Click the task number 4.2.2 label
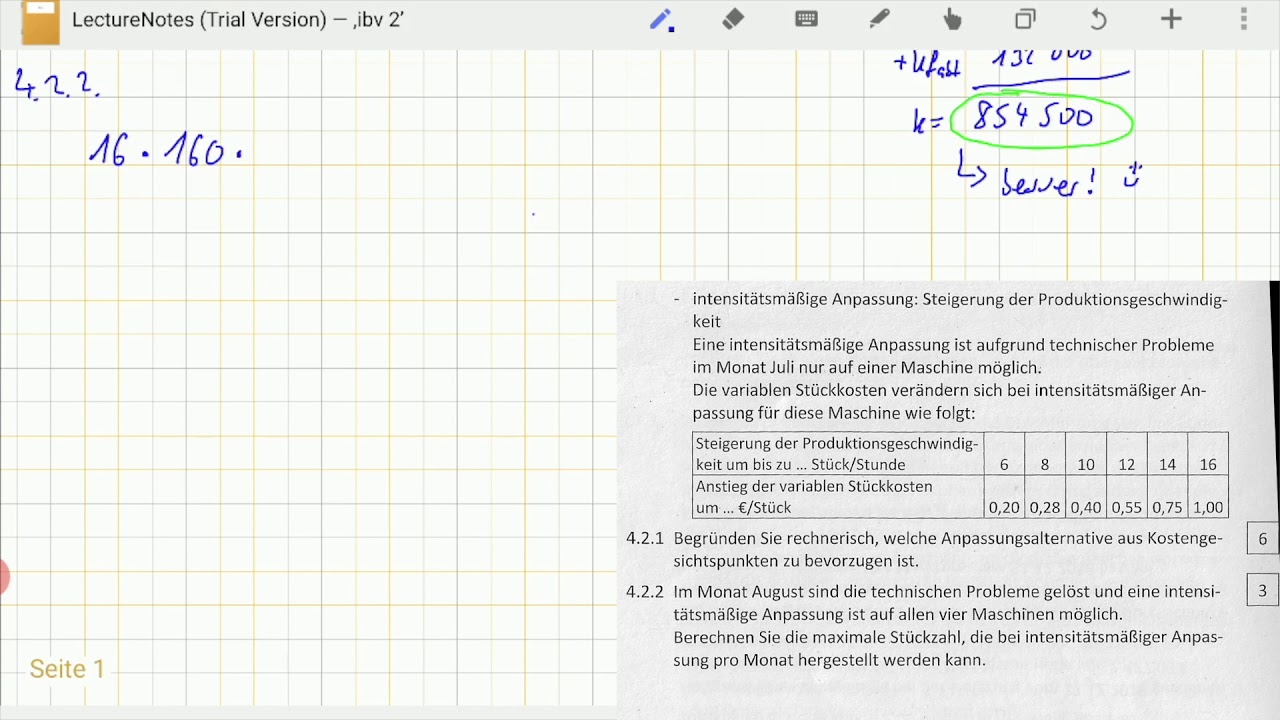Viewport: 1280px width, 720px height. [x=645, y=591]
